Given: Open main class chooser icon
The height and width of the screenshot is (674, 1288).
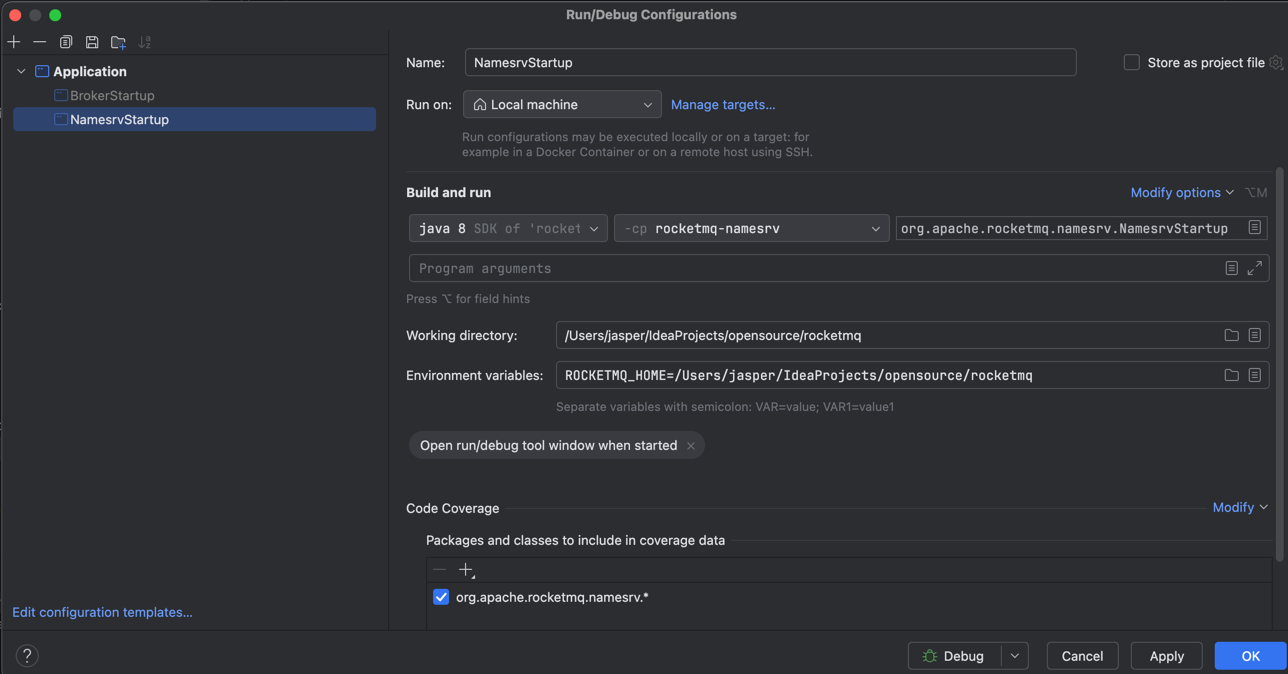Looking at the screenshot, I should (1255, 228).
